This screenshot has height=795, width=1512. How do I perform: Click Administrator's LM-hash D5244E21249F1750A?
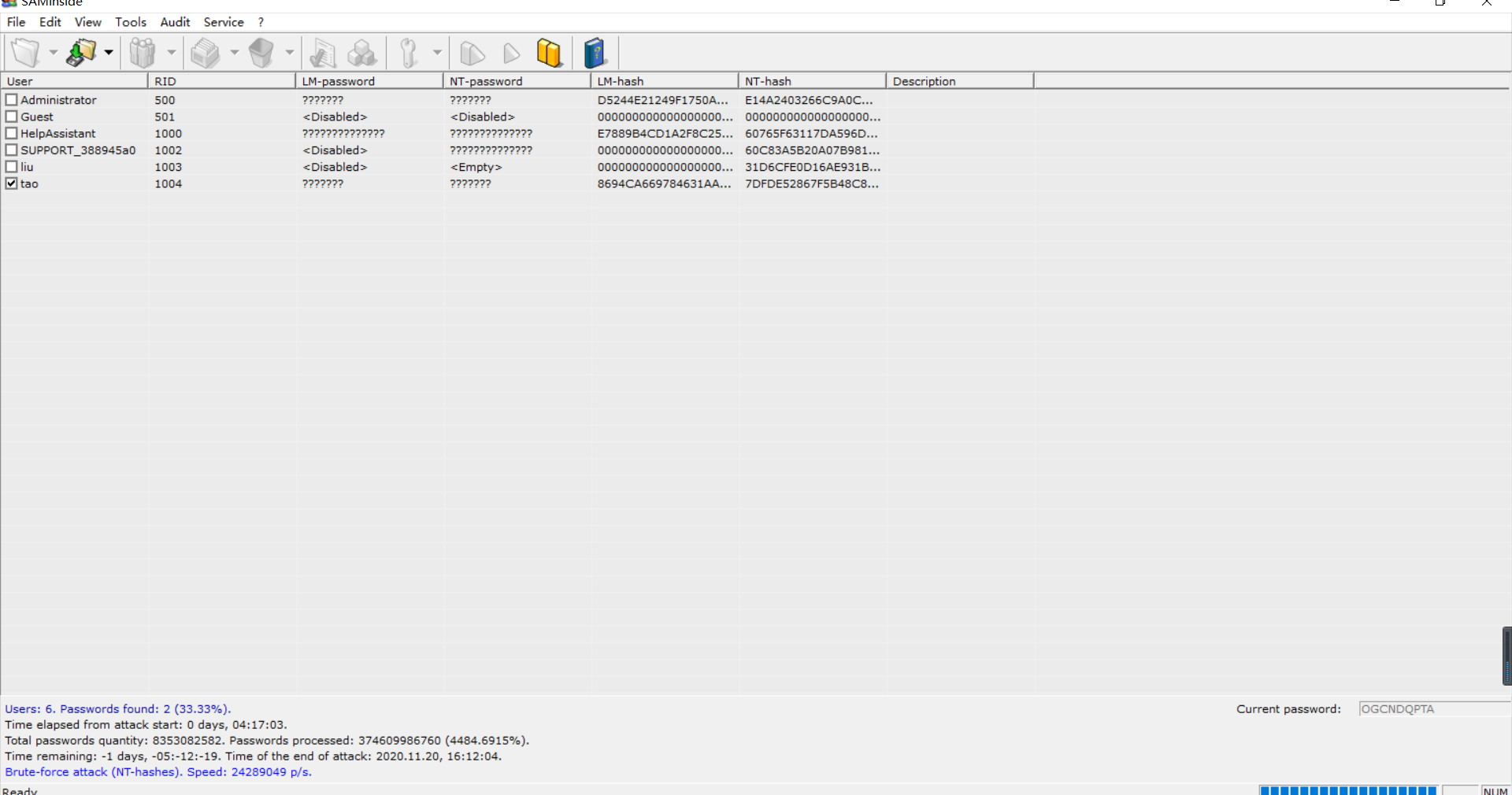[663, 100]
